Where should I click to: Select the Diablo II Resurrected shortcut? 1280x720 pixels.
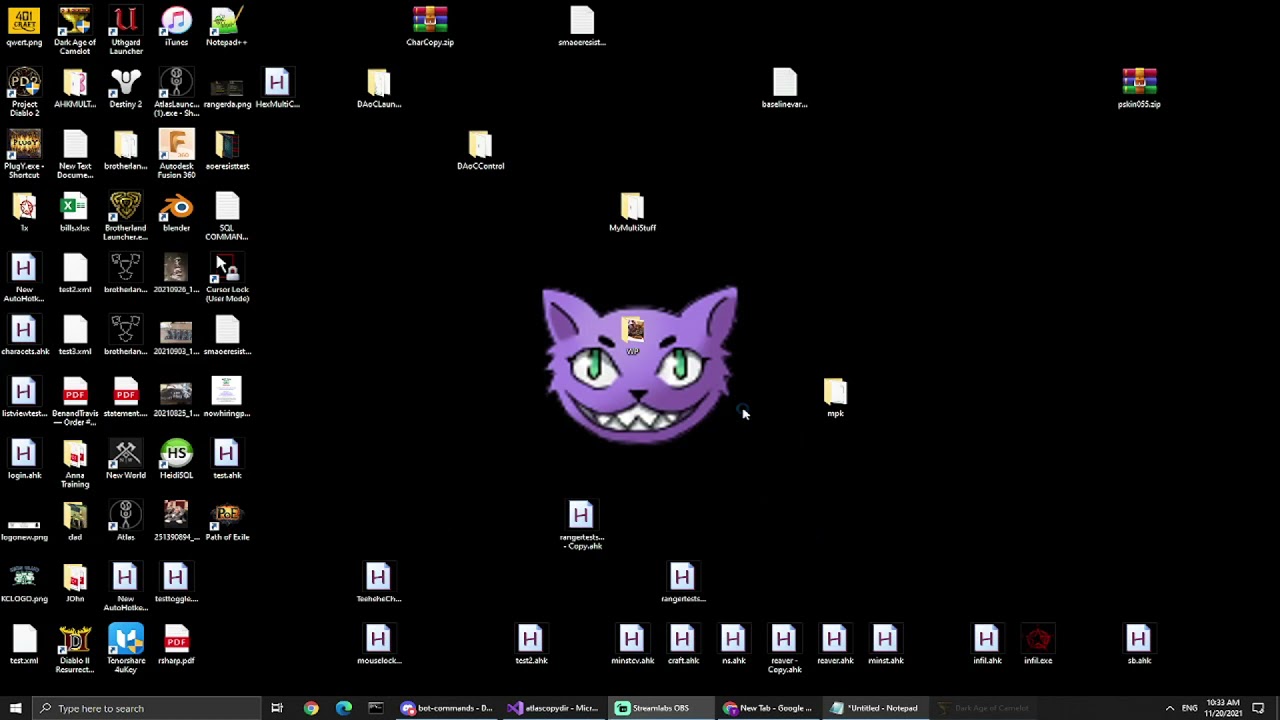75,649
